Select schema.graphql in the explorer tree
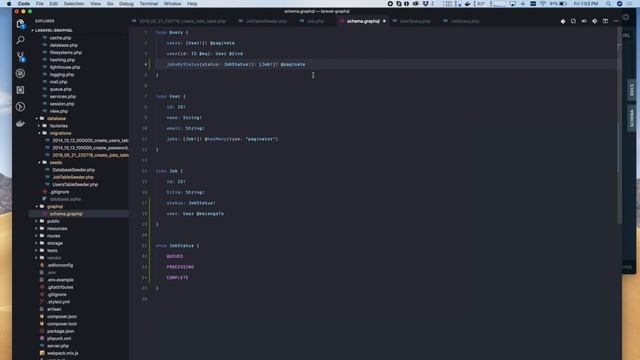The width and height of the screenshot is (640, 360). coord(66,214)
